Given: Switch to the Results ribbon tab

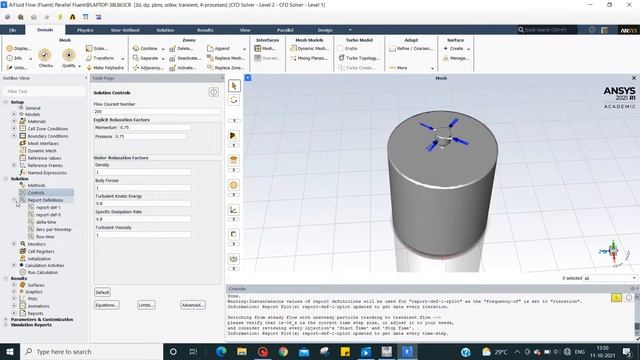Looking at the screenshot, I should [x=205, y=30].
